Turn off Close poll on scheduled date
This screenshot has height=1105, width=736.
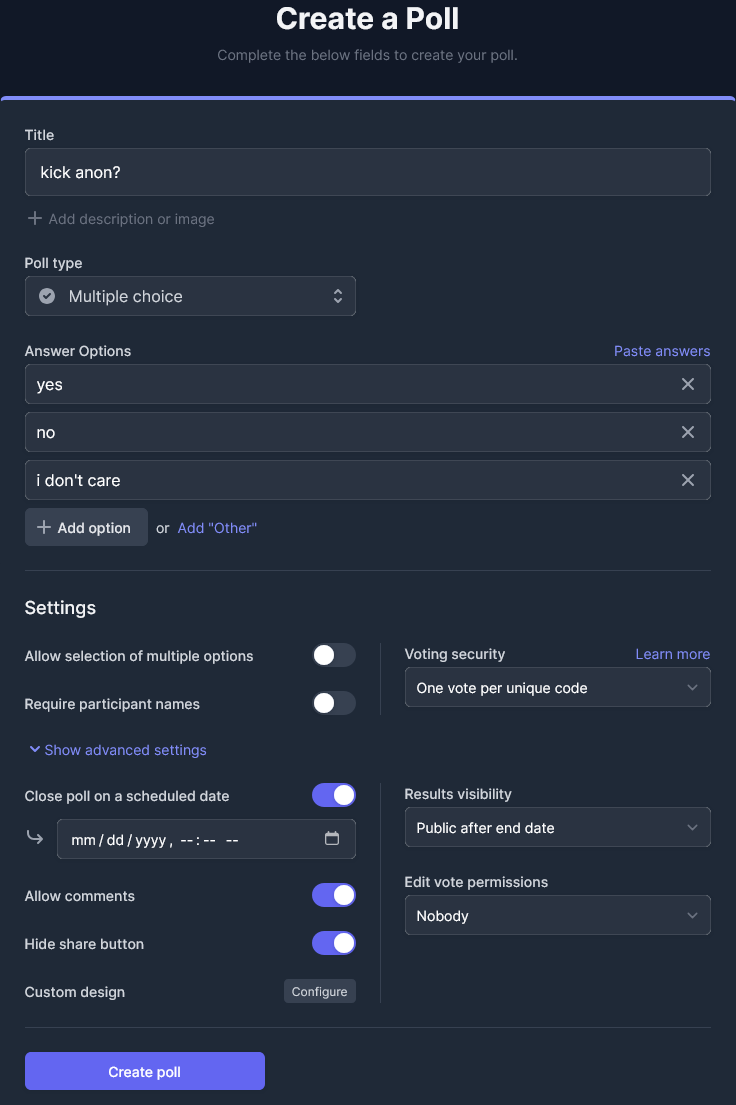tap(333, 796)
